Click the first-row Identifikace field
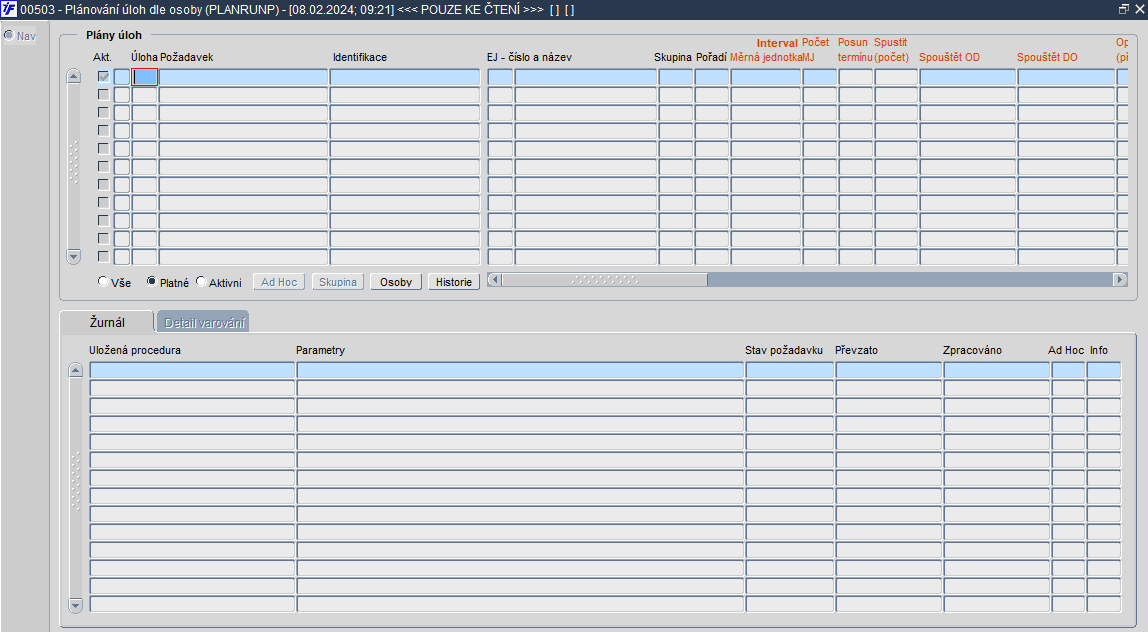Screen dimensions: 1148x632 405,77
